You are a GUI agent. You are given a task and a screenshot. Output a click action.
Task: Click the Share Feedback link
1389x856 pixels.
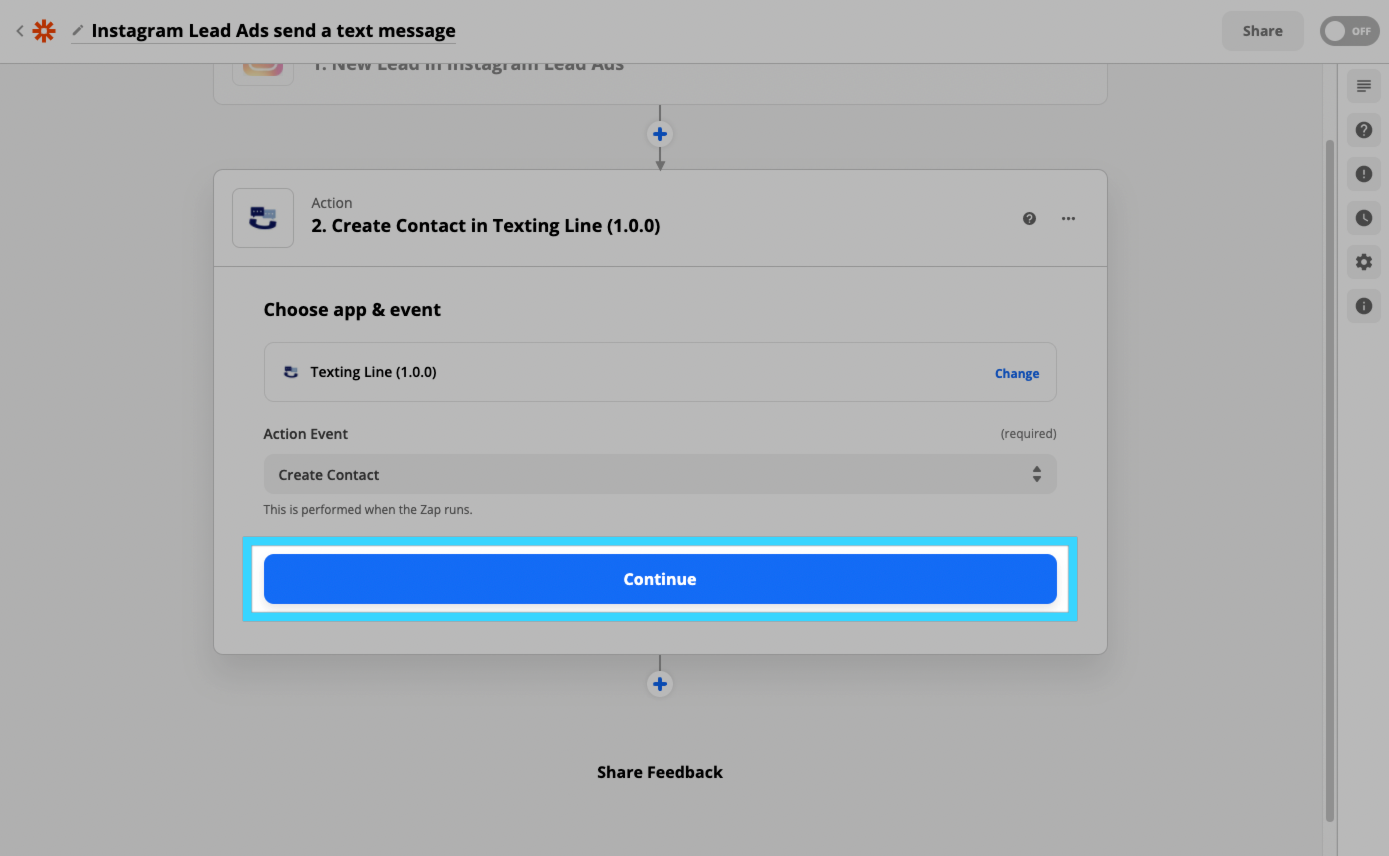[660, 772]
